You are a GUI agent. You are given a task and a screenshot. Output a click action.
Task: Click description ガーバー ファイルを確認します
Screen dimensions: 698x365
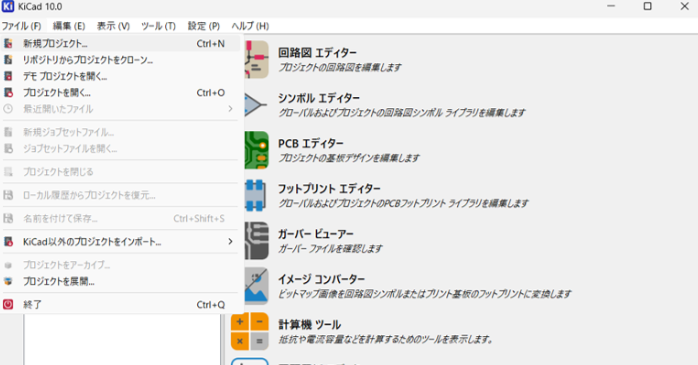[x=330, y=248]
